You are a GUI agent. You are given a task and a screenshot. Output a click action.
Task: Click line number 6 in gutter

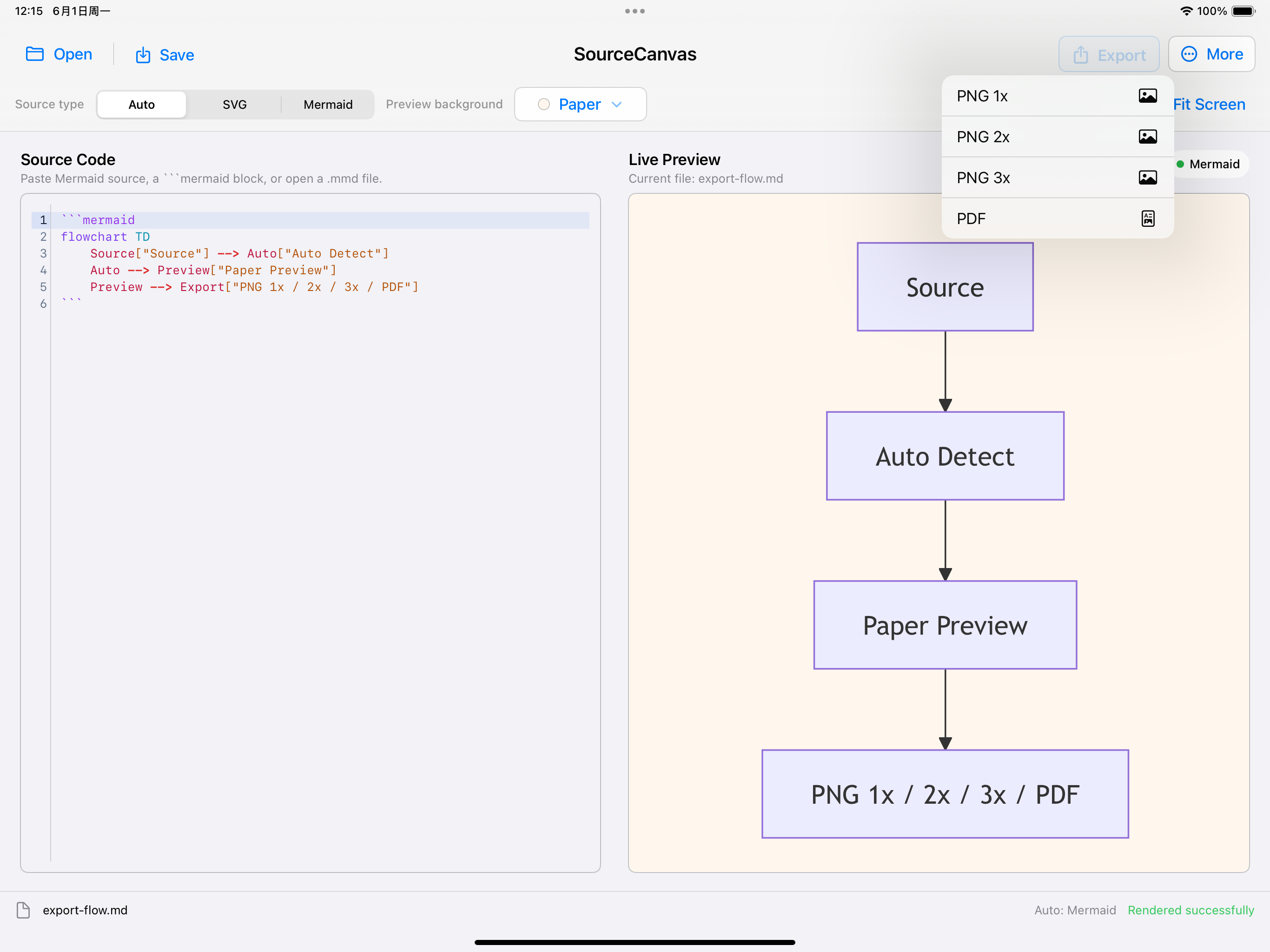43,304
